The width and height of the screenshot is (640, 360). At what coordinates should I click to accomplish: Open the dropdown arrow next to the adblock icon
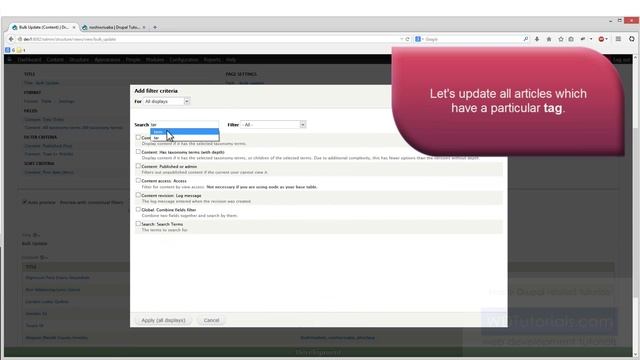coord(607,39)
